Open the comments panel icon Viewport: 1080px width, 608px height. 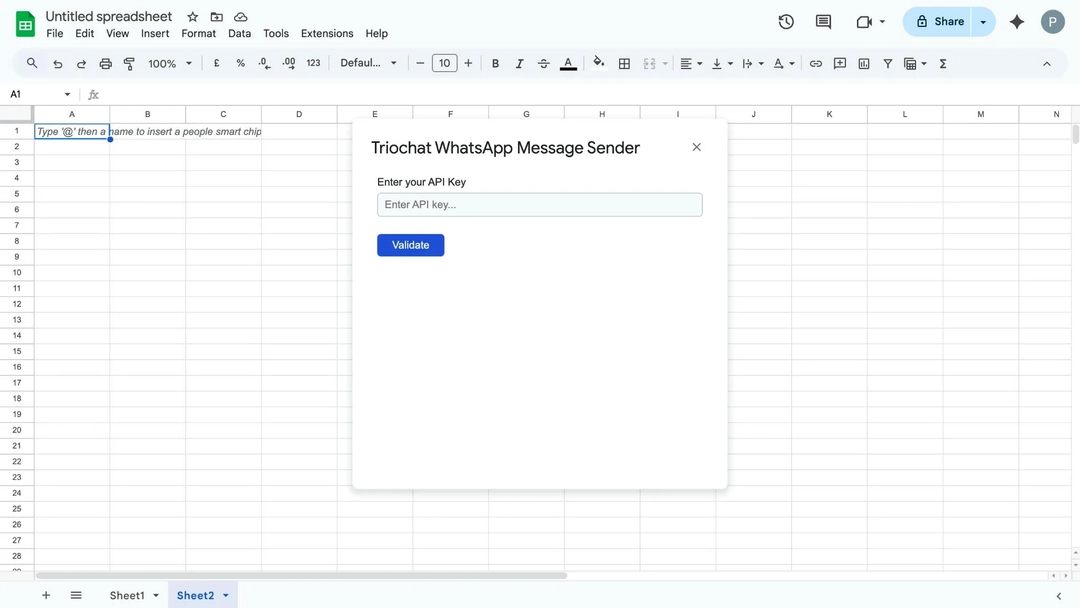tap(823, 22)
